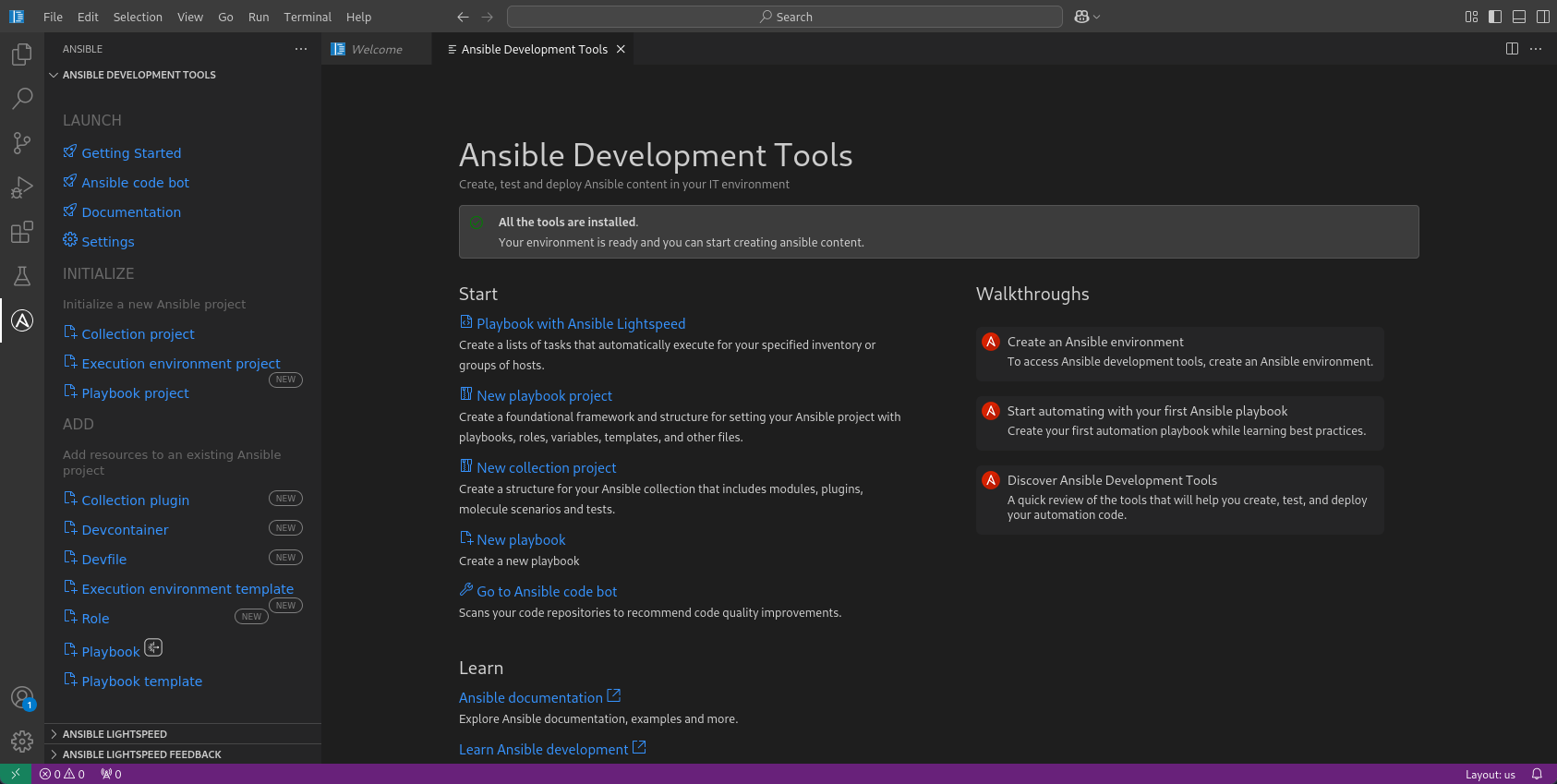Open the Extensions view
Image resolution: width=1557 pixels, height=784 pixels.
[22, 232]
